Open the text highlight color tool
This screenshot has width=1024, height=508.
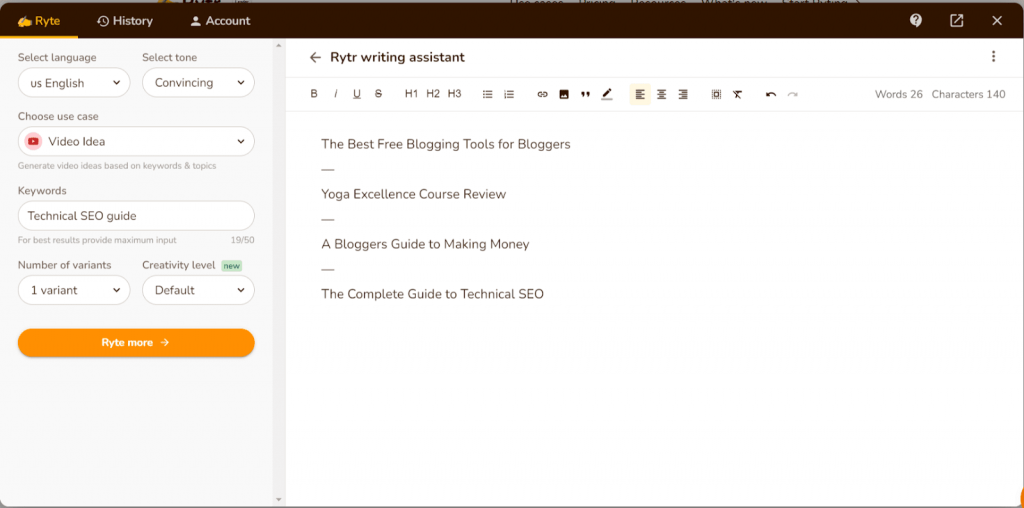coord(607,94)
